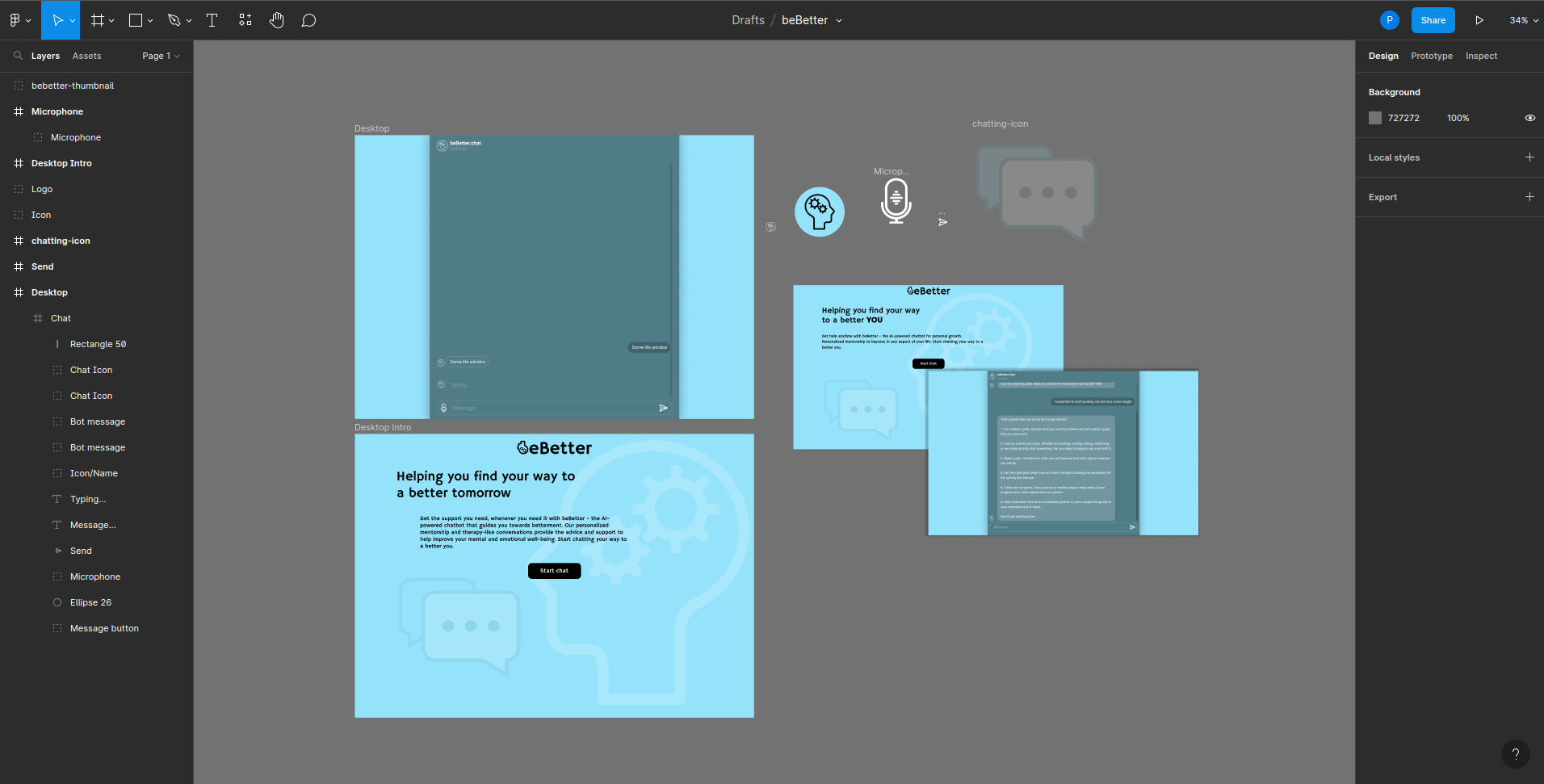Click the send arrow icon on canvas

click(942, 222)
